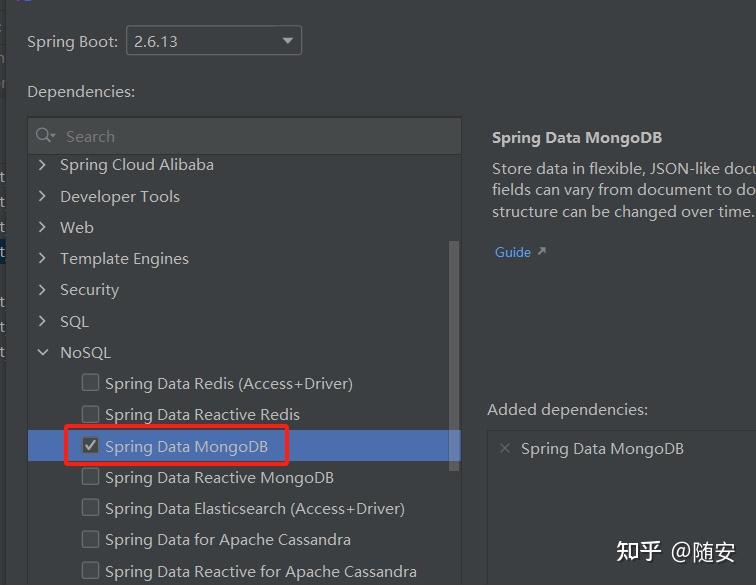This screenshot has height=585, width=756.
Task: Select the Security tree label
Action: pos(89,290)
